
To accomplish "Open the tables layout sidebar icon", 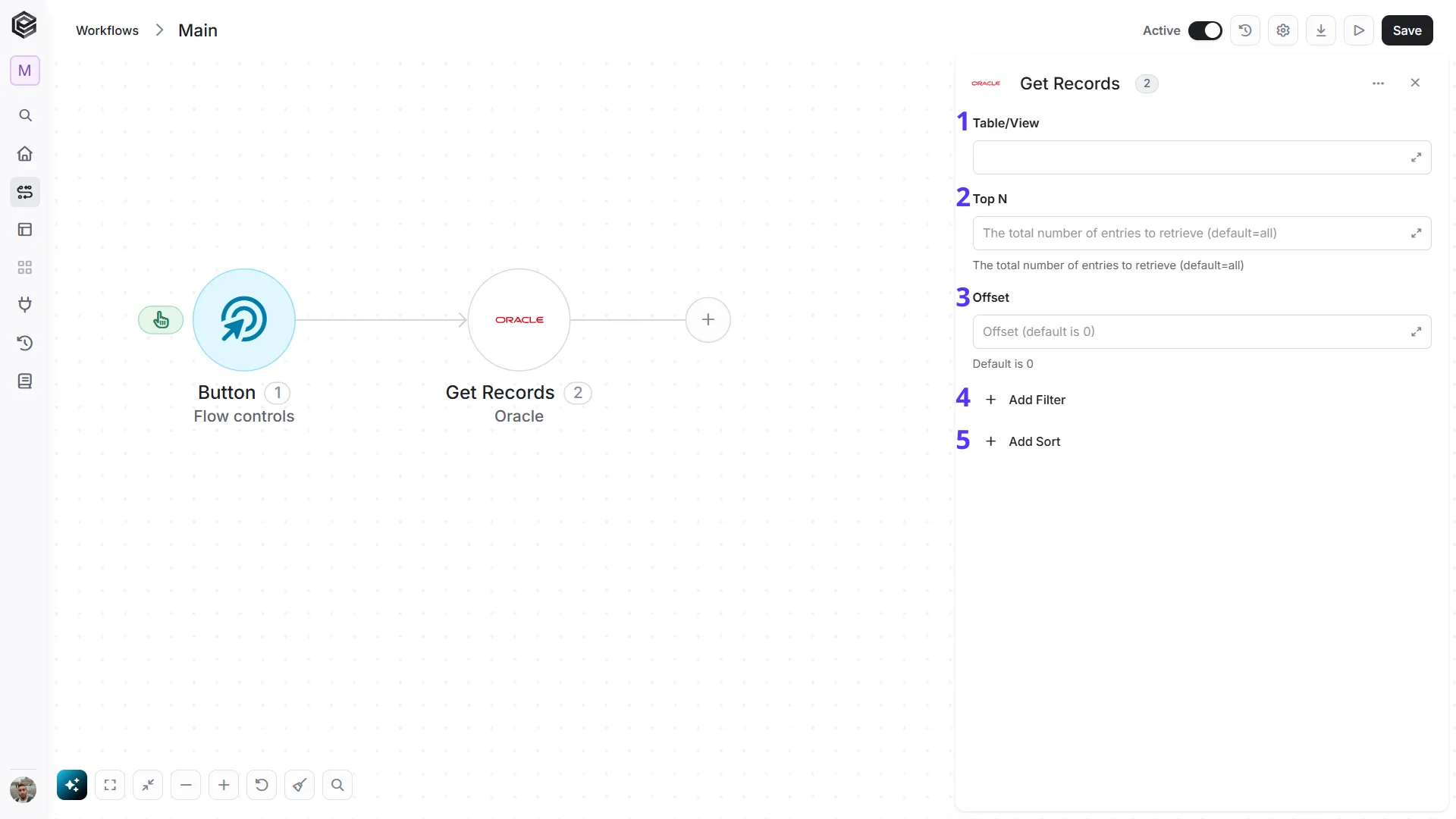I will 25,230.
